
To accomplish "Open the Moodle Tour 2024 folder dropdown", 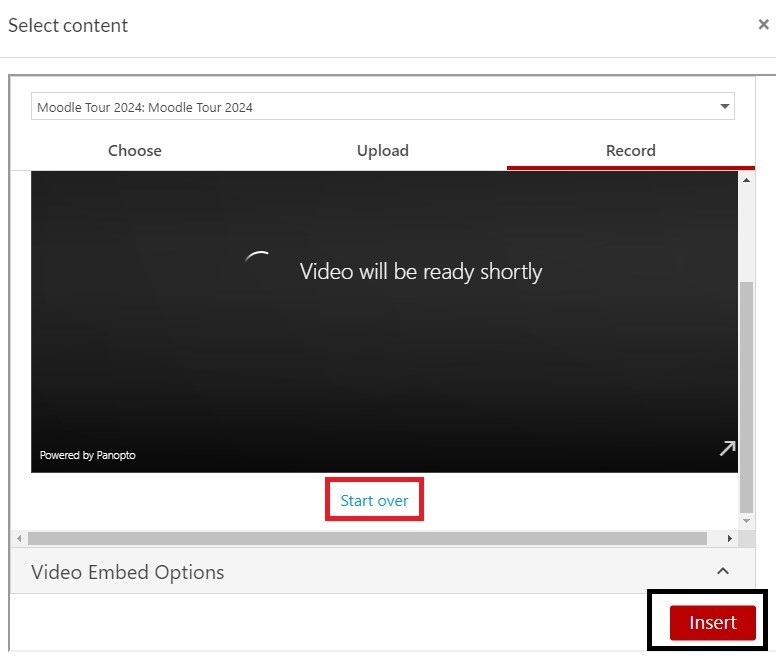I will (383, 106).
